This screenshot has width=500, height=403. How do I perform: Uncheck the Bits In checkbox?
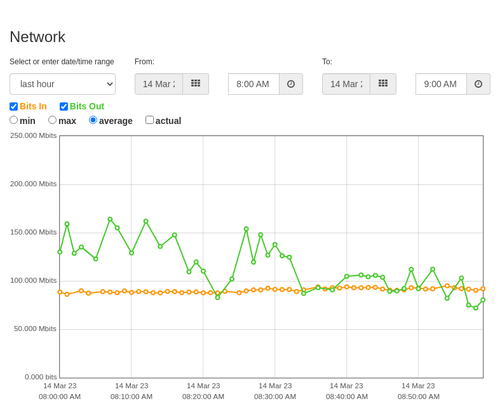coord(14,106)
